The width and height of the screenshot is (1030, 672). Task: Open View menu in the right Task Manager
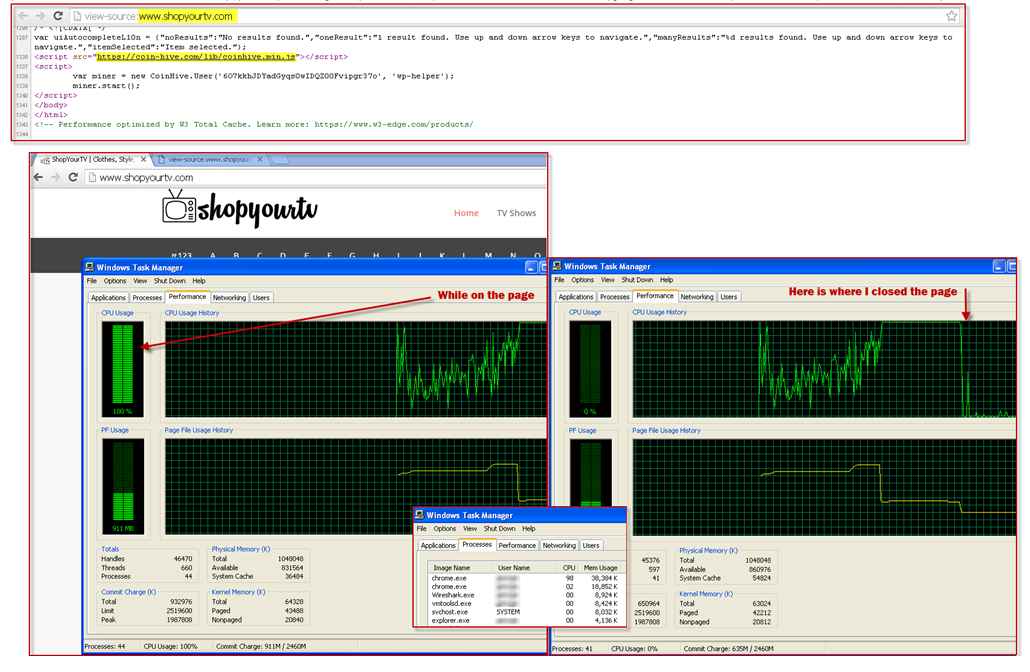click(608, 279)
